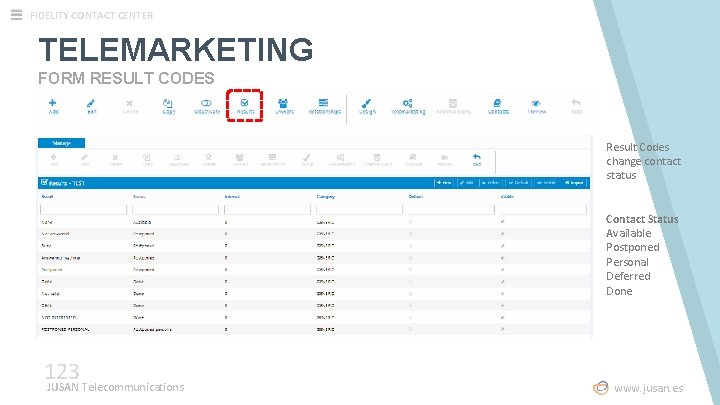720x405 pixels.
Task: Focus the Status column filter field
Action: point(175,210)
